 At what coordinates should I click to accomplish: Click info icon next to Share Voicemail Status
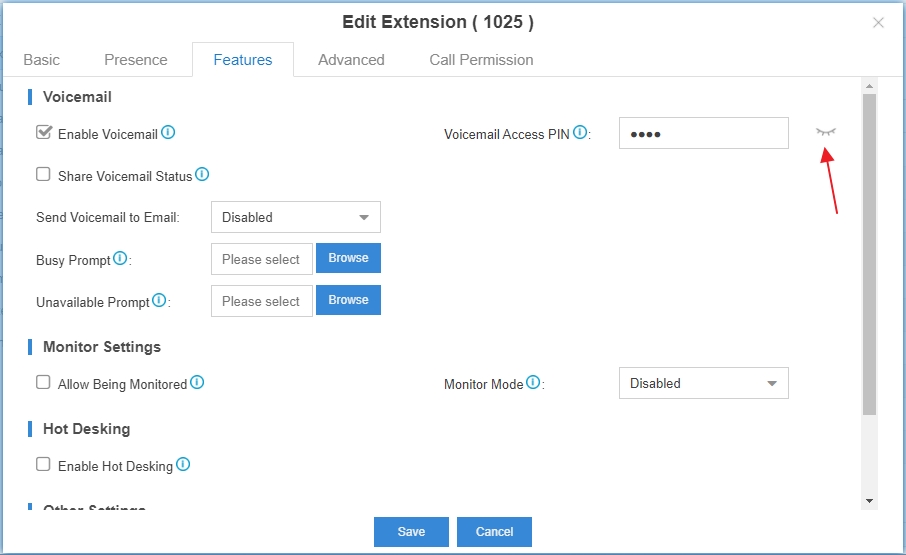pos(202,175)
